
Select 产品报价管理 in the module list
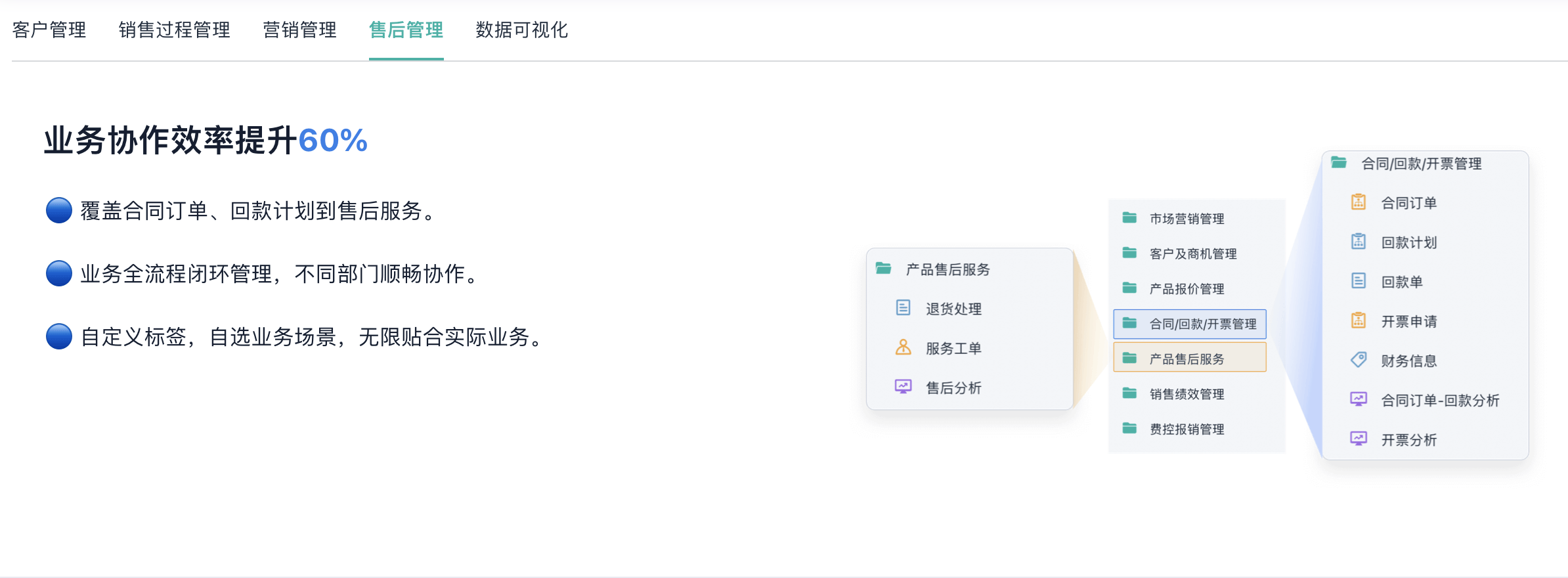[1187, 289]
